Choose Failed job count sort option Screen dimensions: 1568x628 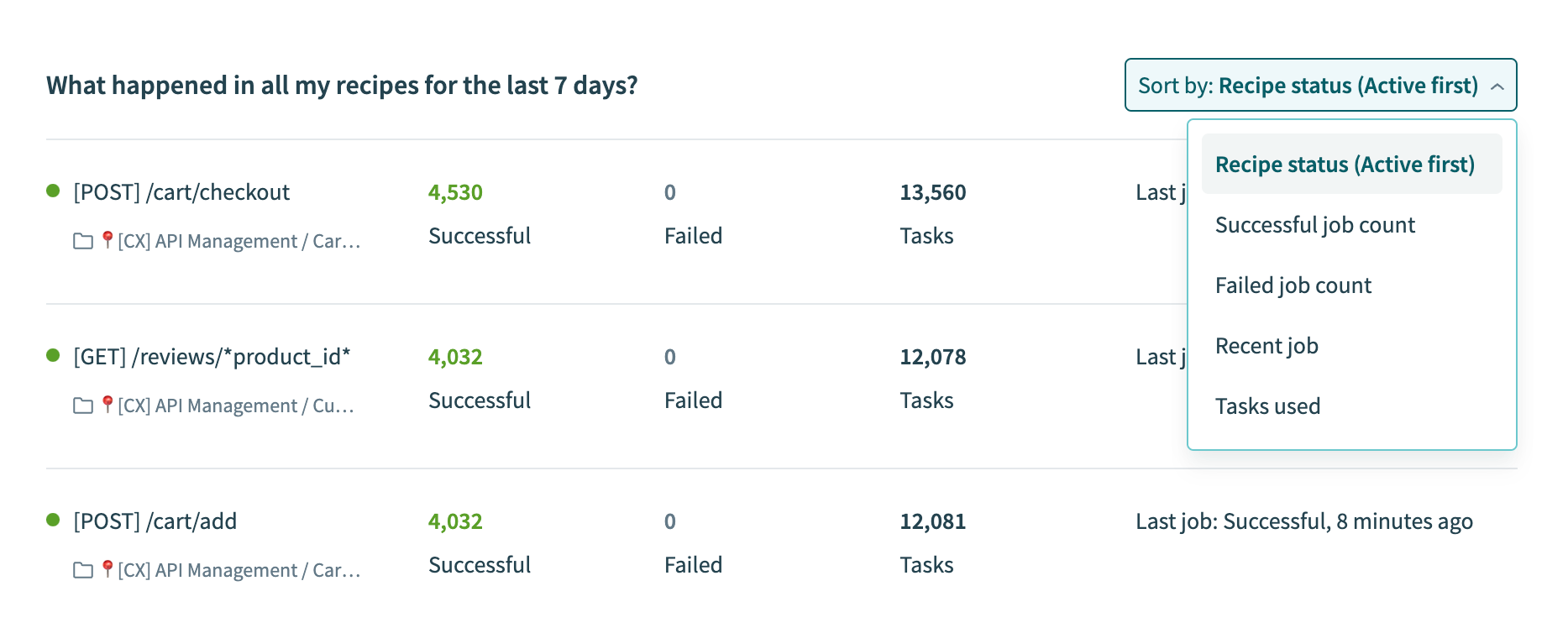coord(1293,285)
